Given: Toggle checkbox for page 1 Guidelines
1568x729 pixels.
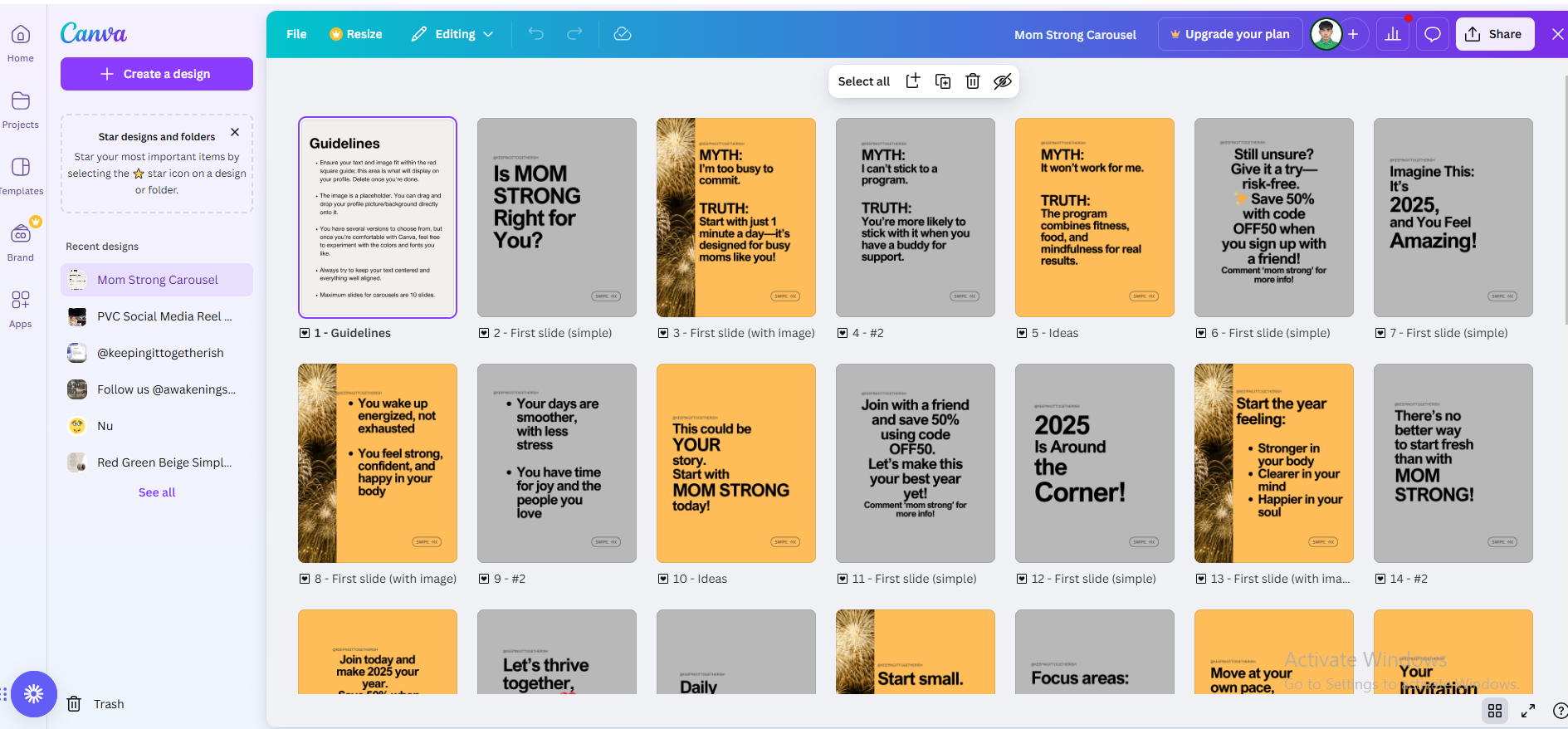Looking at the screenshot, I should pos(305,333).
